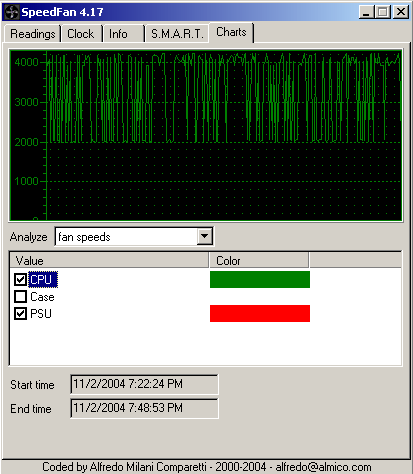Open the S.M.A.R.T. tab
The image size is (413, 474).
tap(177, 34)
